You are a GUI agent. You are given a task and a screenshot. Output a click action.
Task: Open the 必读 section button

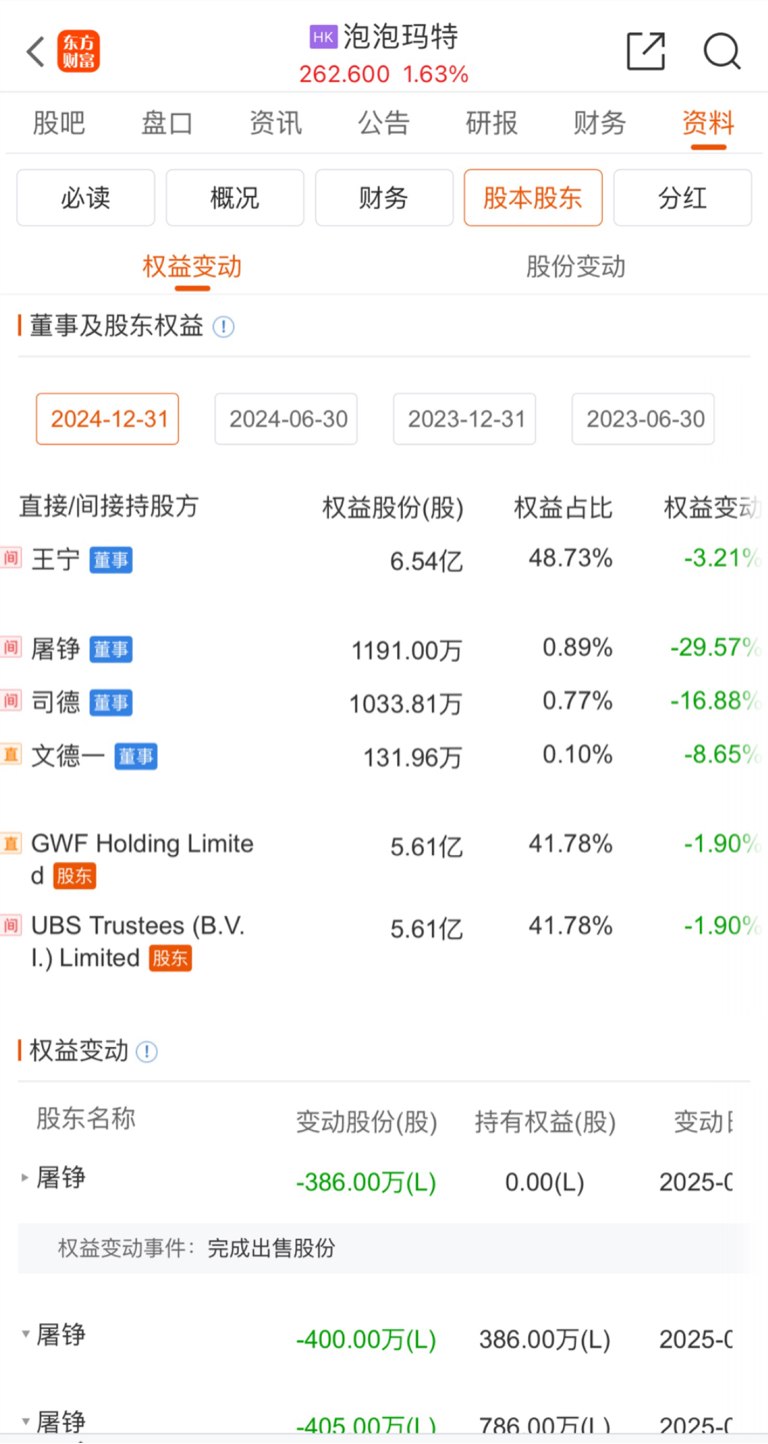(x=86, y=198)
